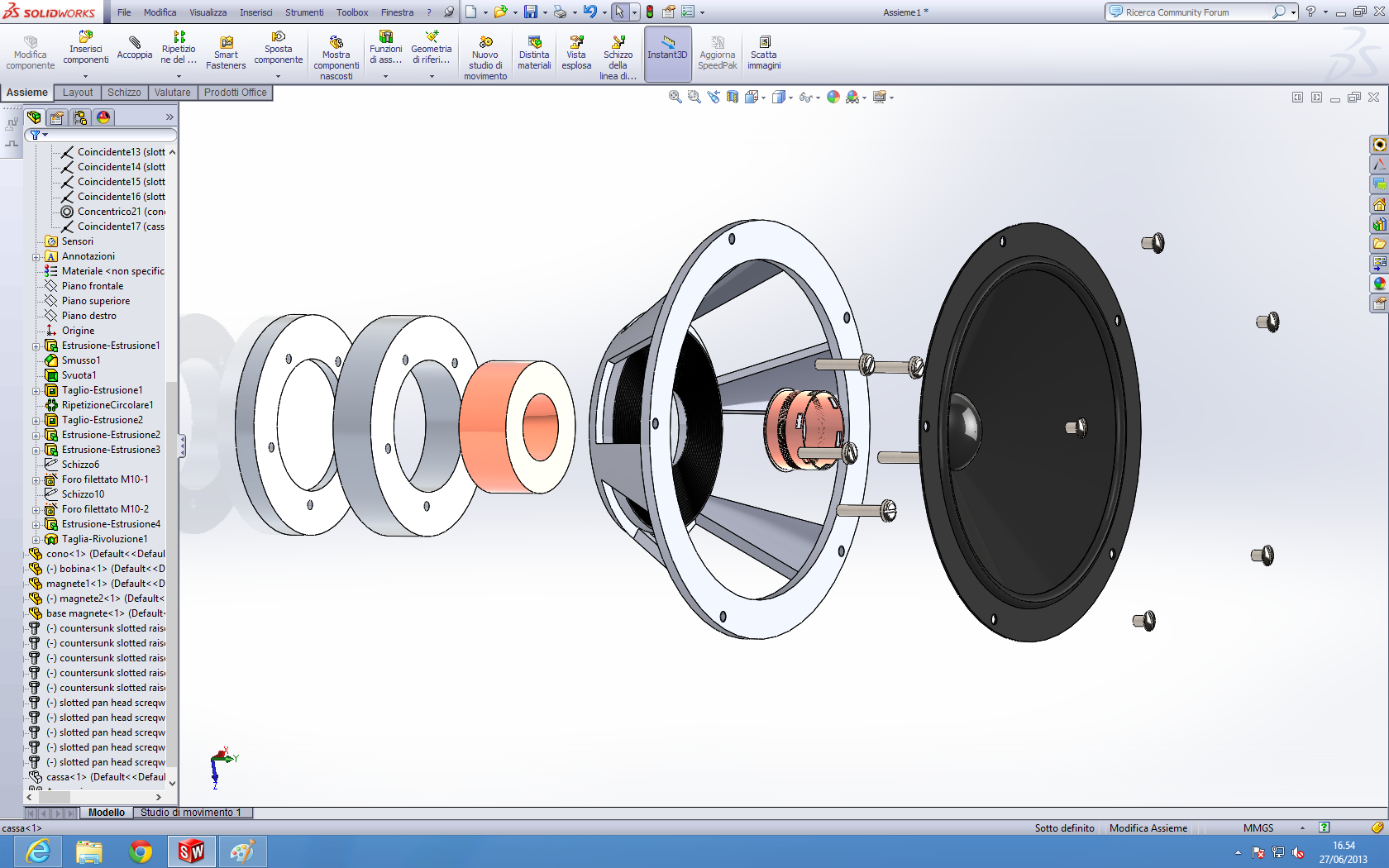Image resolution: width=1389 pixels, height=868 pixels.
Task: Open the appearance color sphere tool
Action: pyautogui.click(x=833, y=98)
